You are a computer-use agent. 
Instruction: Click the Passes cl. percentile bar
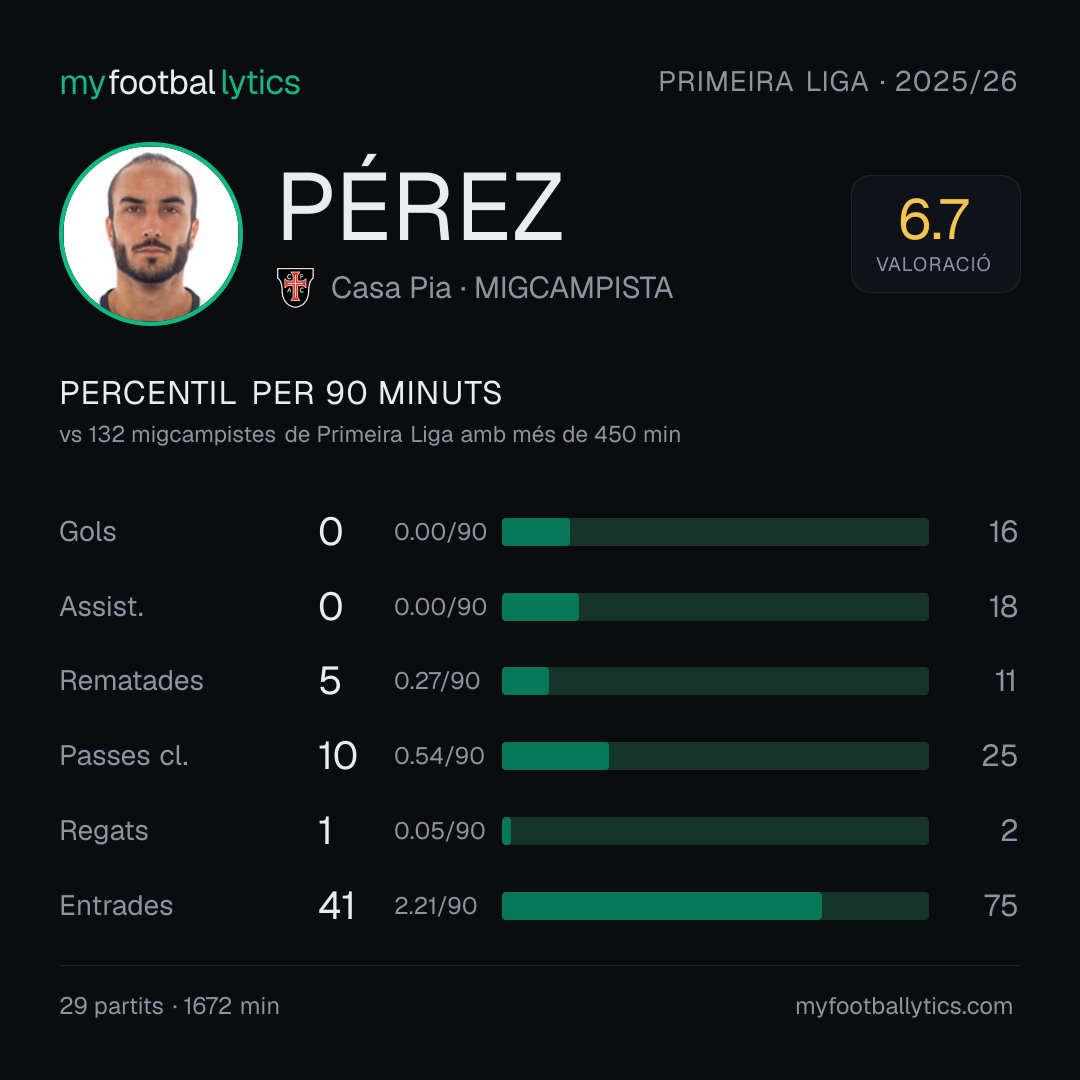coord(715,756)
